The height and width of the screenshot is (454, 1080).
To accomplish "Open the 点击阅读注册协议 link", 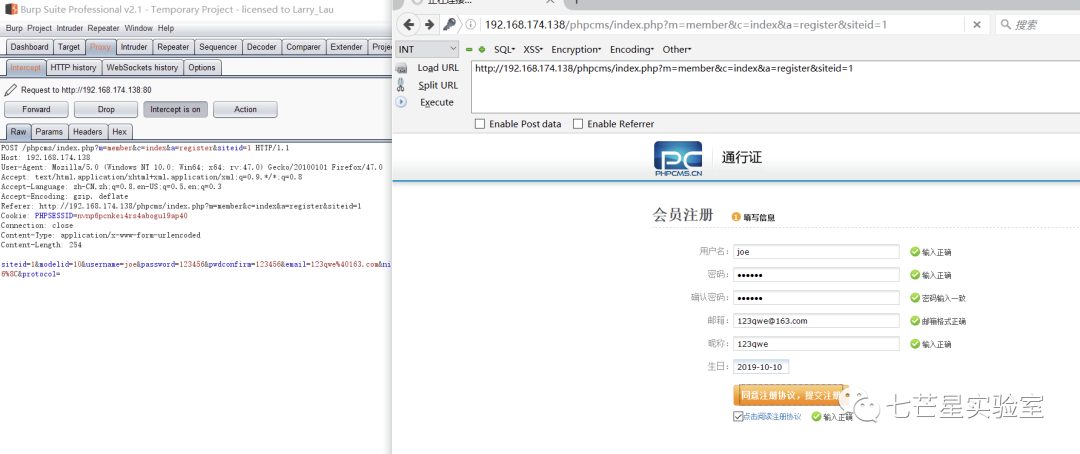I will tap(772, 417).
